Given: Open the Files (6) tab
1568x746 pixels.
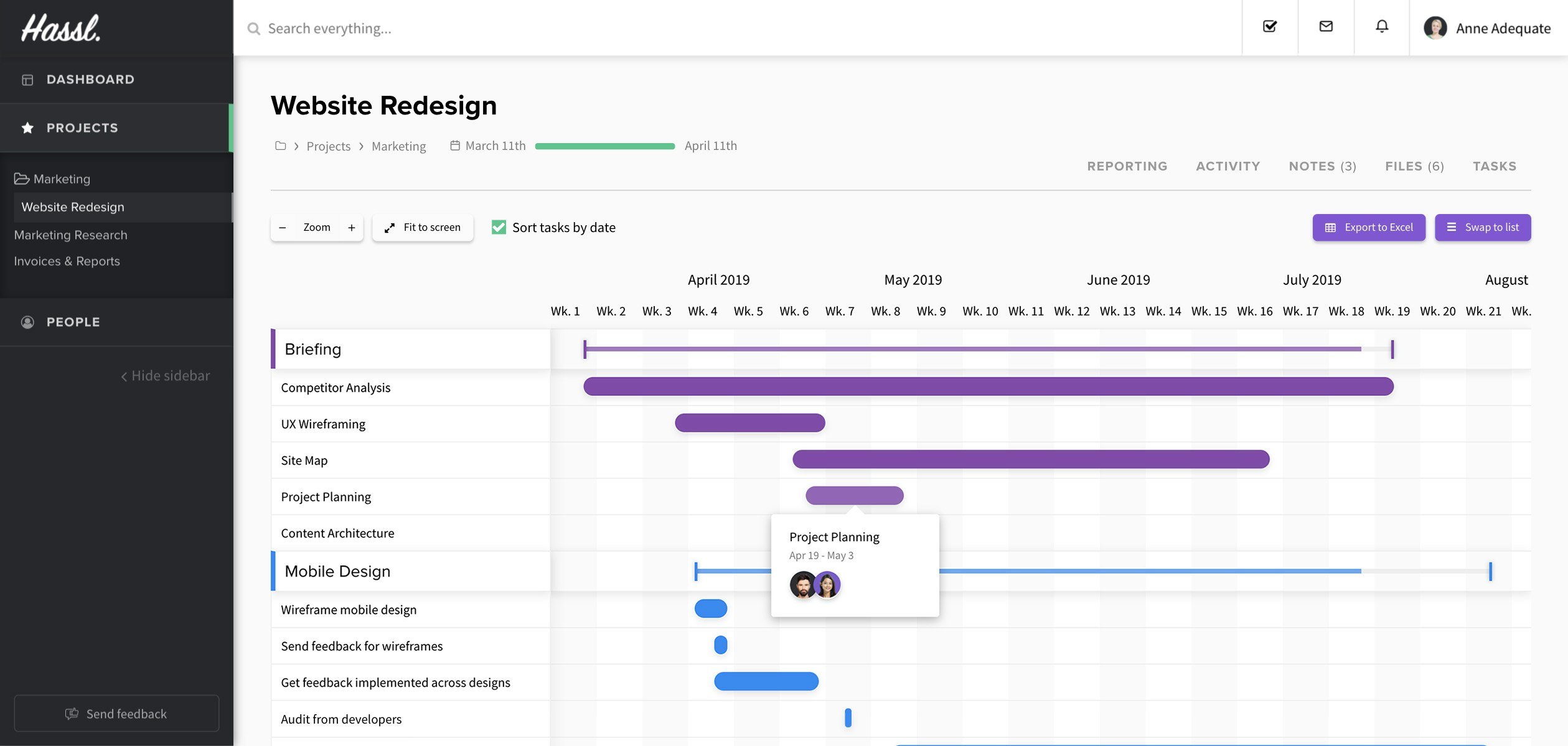Looking at the screenshot, I should point(1414,166).
